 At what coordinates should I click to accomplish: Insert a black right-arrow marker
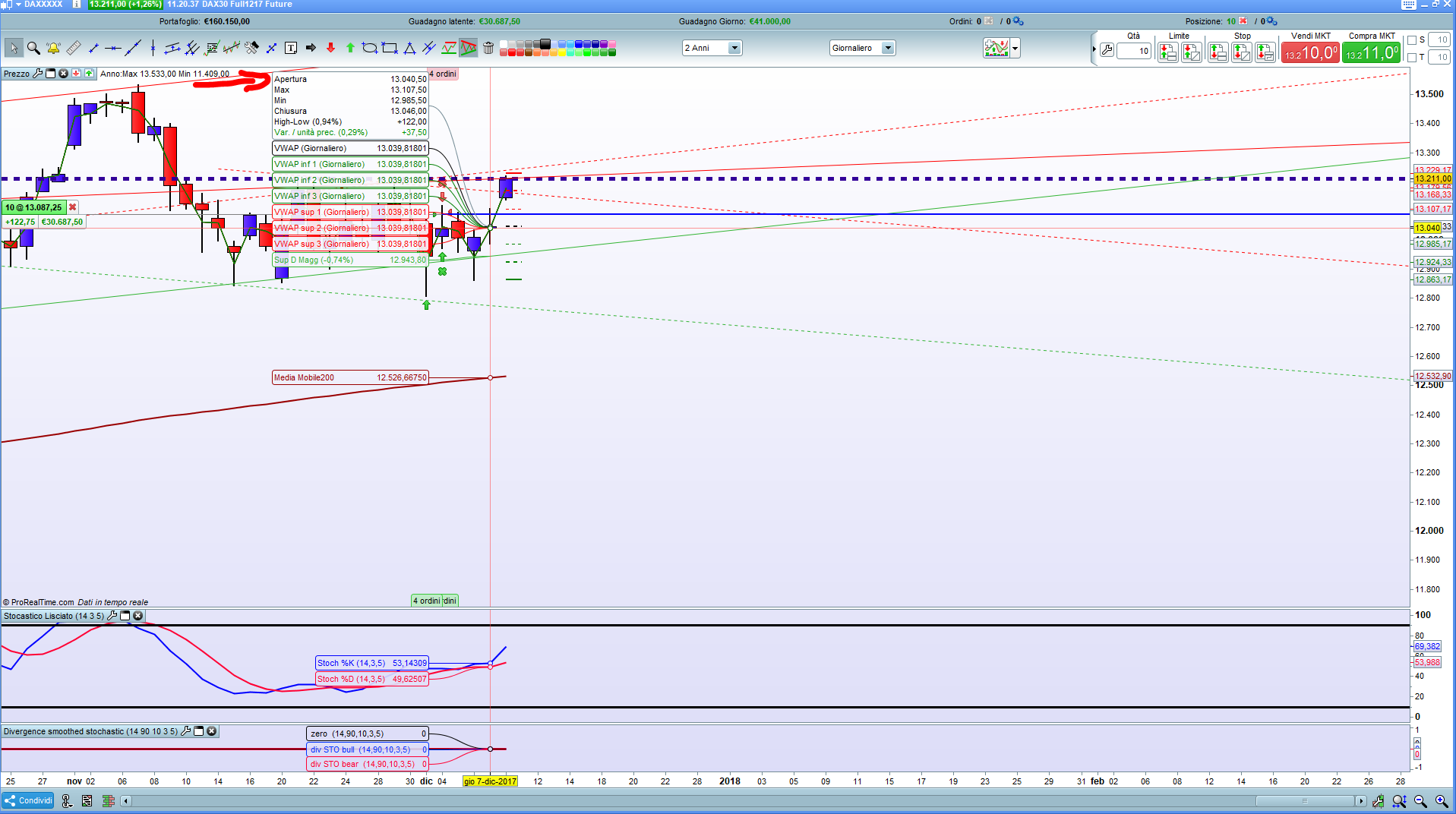click(x=311, y=48)
